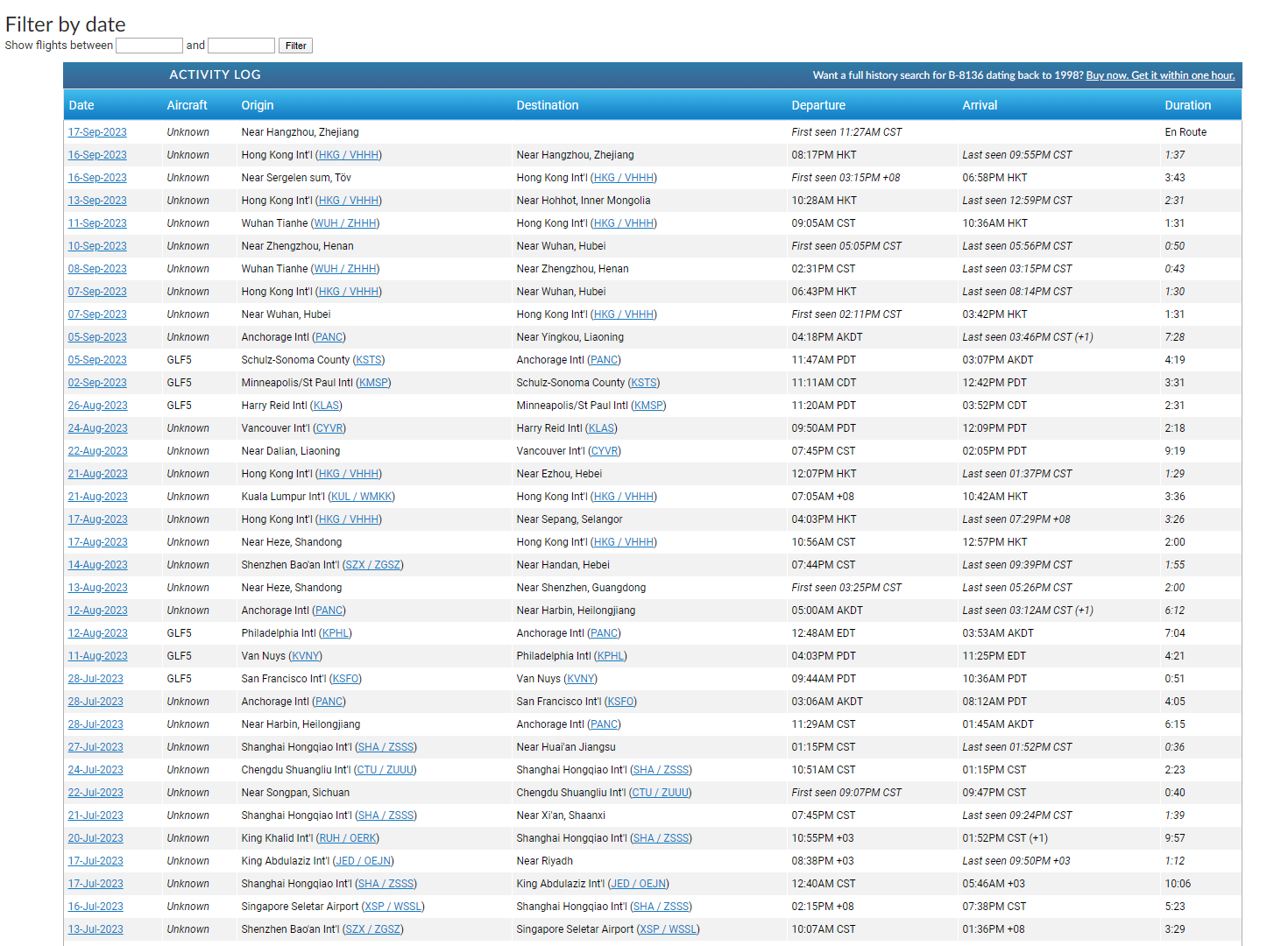
Task: Open XSP / WSSL link in 13-Jul-2023 row
Action: [669, 929]
